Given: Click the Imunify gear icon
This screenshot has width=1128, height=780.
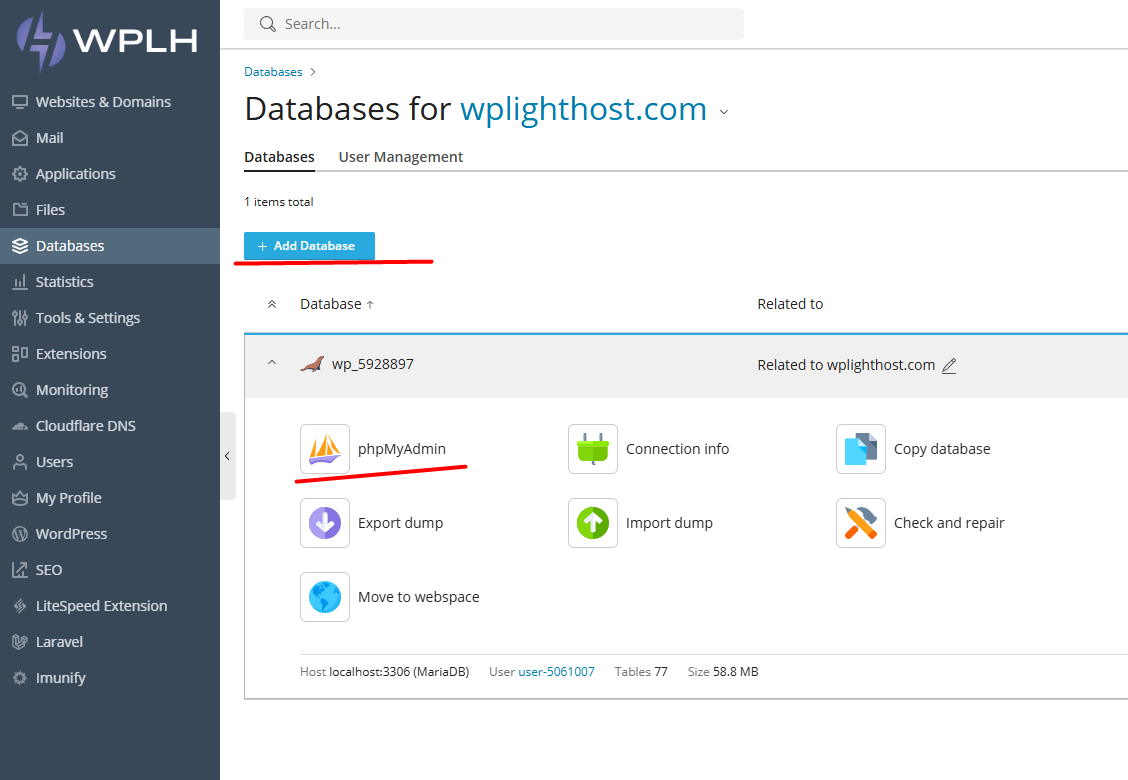Looking at the screenshot, I should (x=20, y=678).
